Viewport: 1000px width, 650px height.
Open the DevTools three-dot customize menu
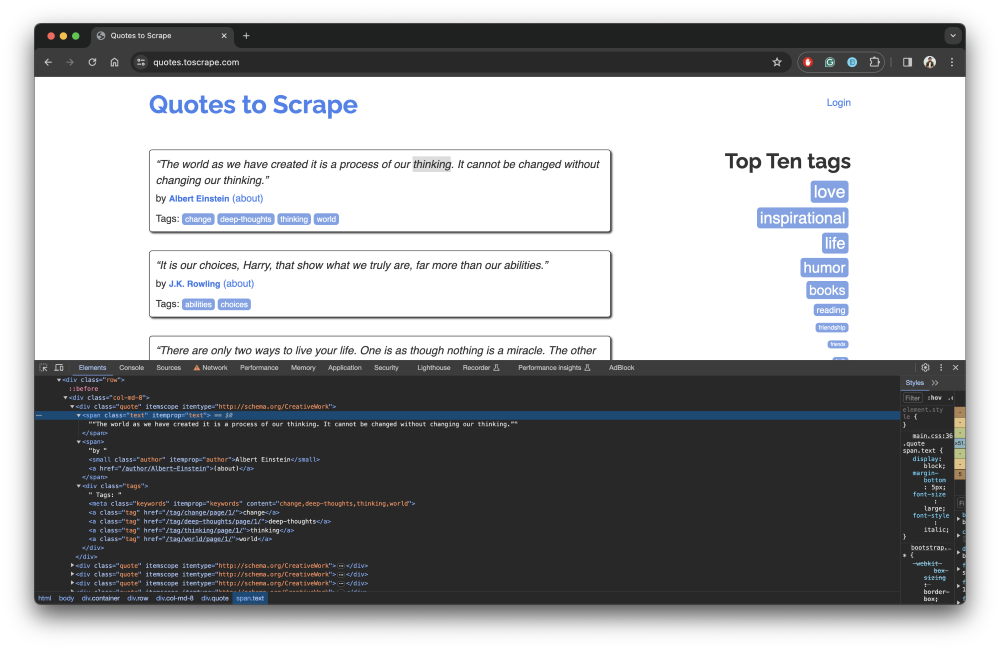941,367
